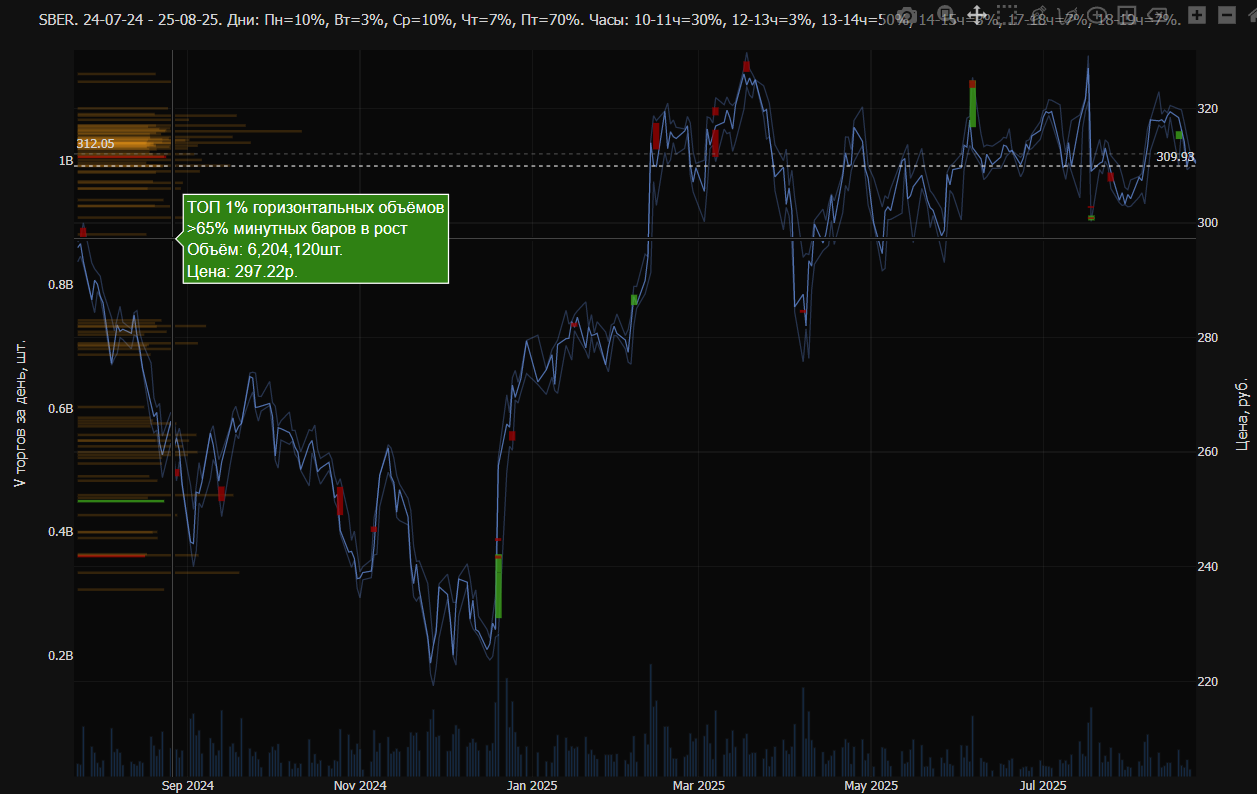The width and height of the screenshot is (1257, 794).
Task: Click the red marker at the March 2025 price peak
Action: [746, 66]
